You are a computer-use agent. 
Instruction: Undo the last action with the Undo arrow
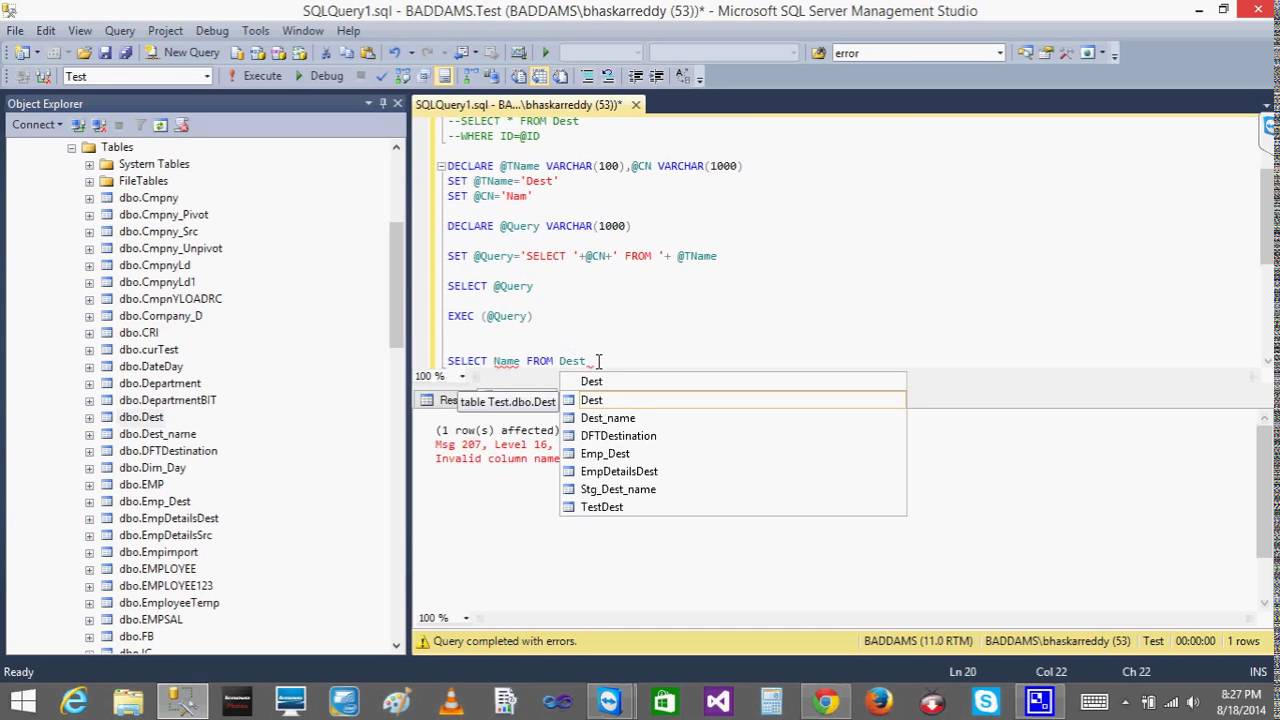click(x=394, y=52)
